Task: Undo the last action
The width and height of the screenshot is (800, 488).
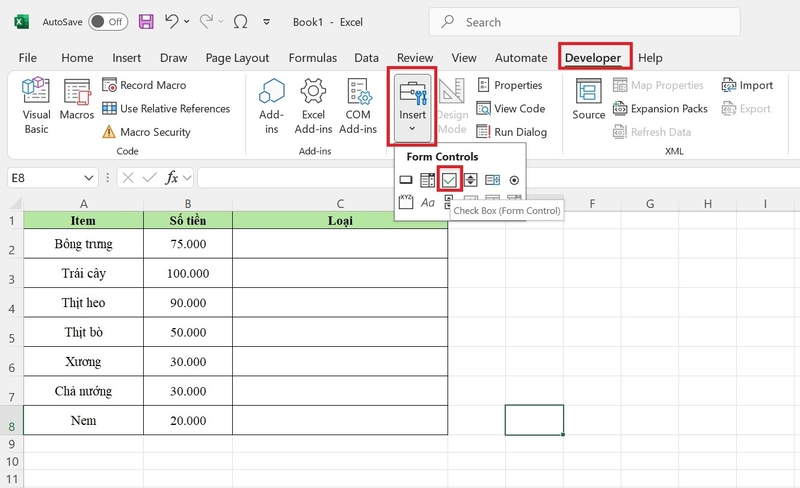Action: tap(171, 21)
